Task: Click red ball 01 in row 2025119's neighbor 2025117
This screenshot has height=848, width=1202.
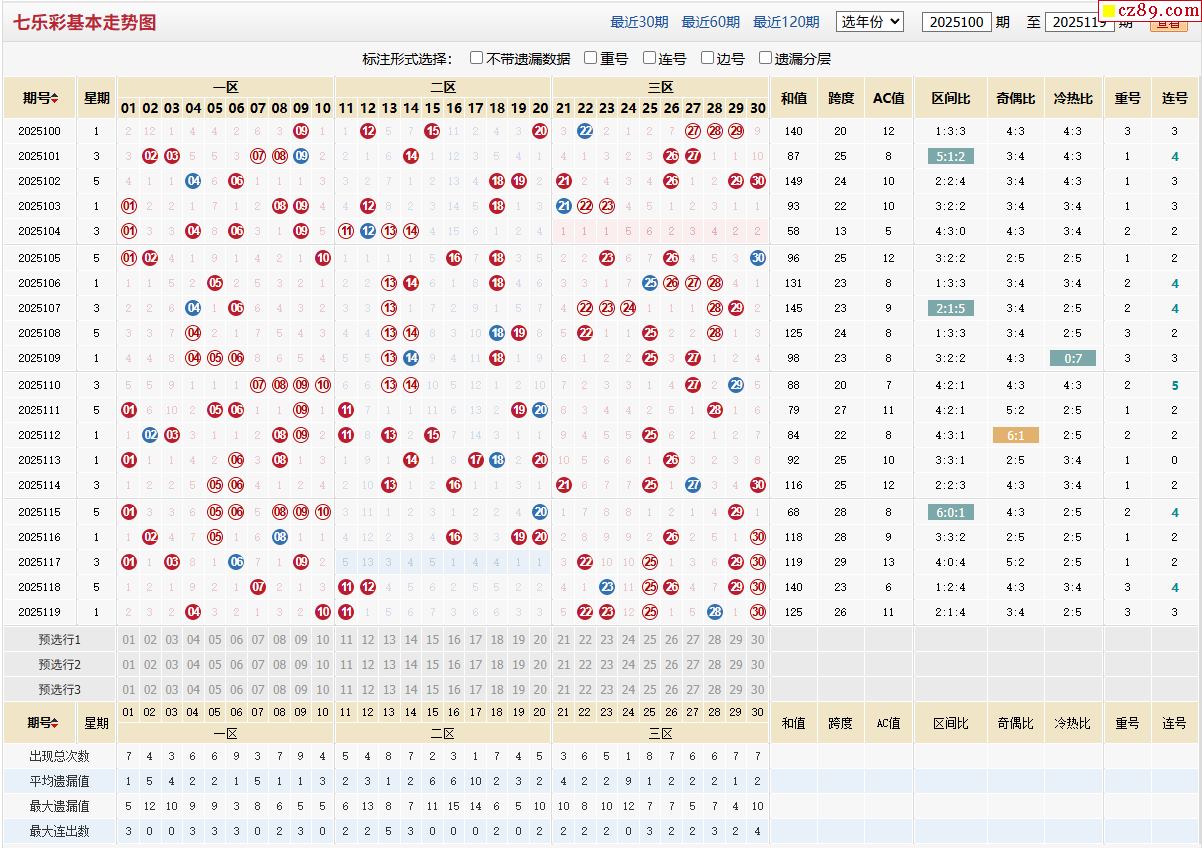Action: 128,562
